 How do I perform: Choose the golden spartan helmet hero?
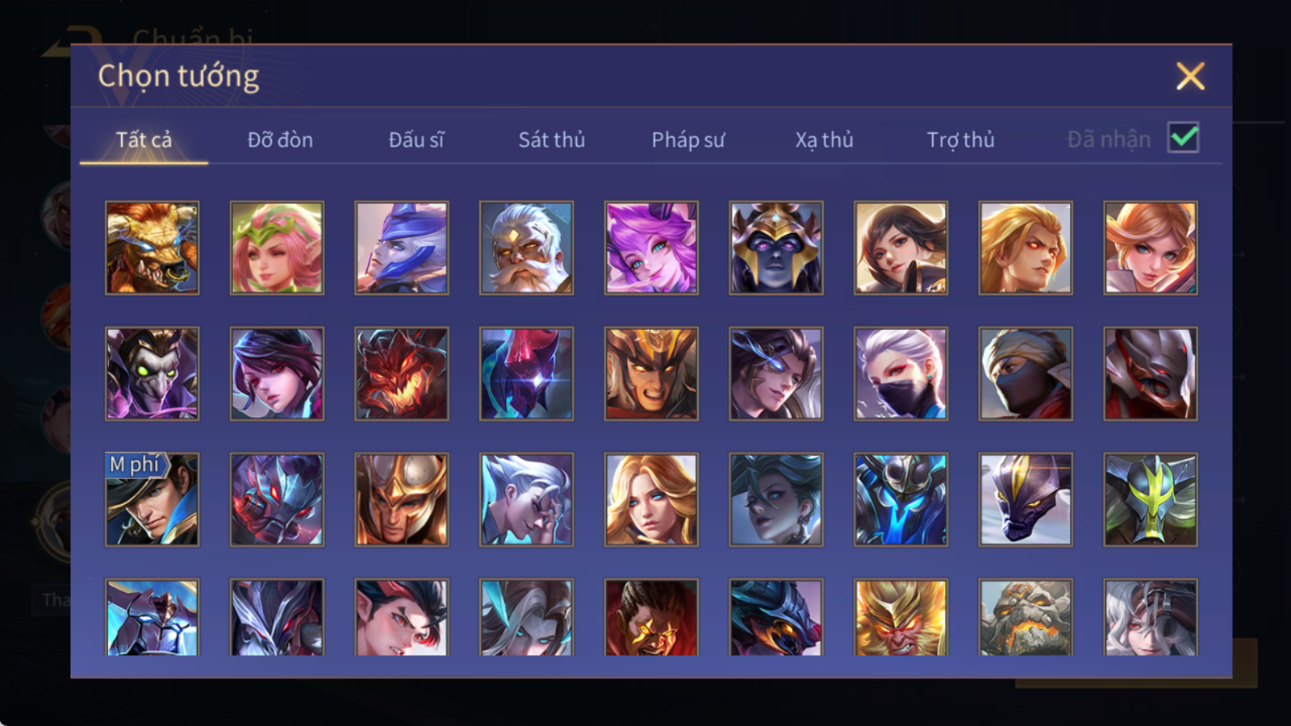point(401,500)
